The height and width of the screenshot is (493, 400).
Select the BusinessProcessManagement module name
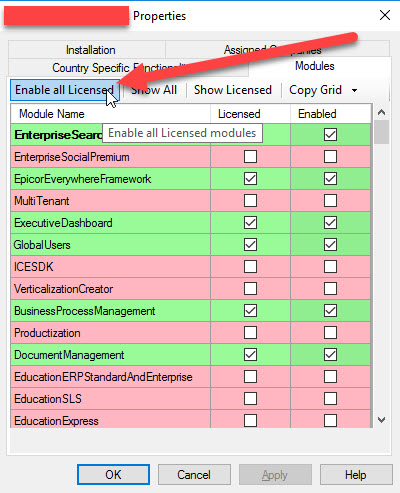(84, 311)
